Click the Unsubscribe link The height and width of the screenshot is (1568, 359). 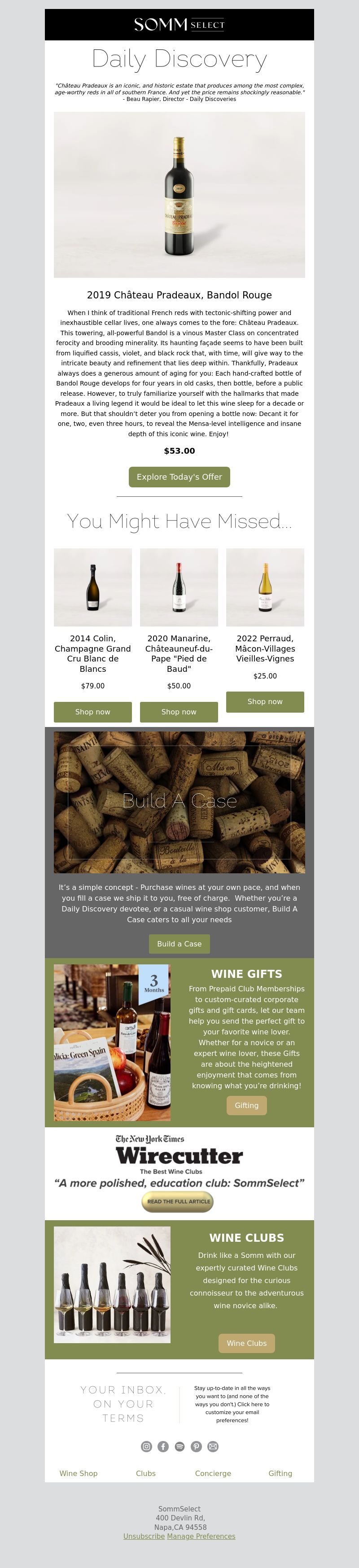point(144,1536)
